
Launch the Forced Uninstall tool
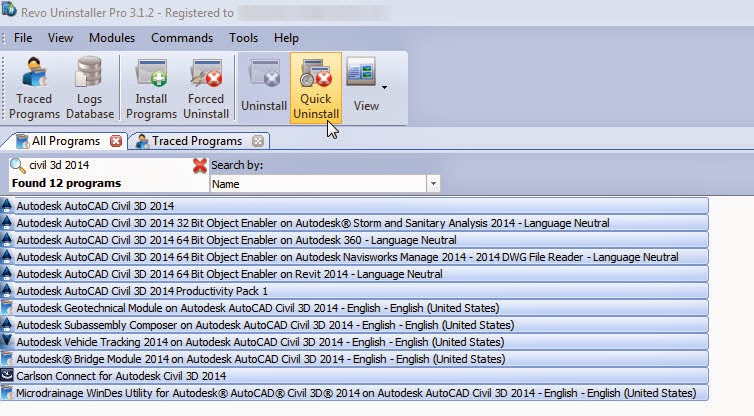pos(206,88)
